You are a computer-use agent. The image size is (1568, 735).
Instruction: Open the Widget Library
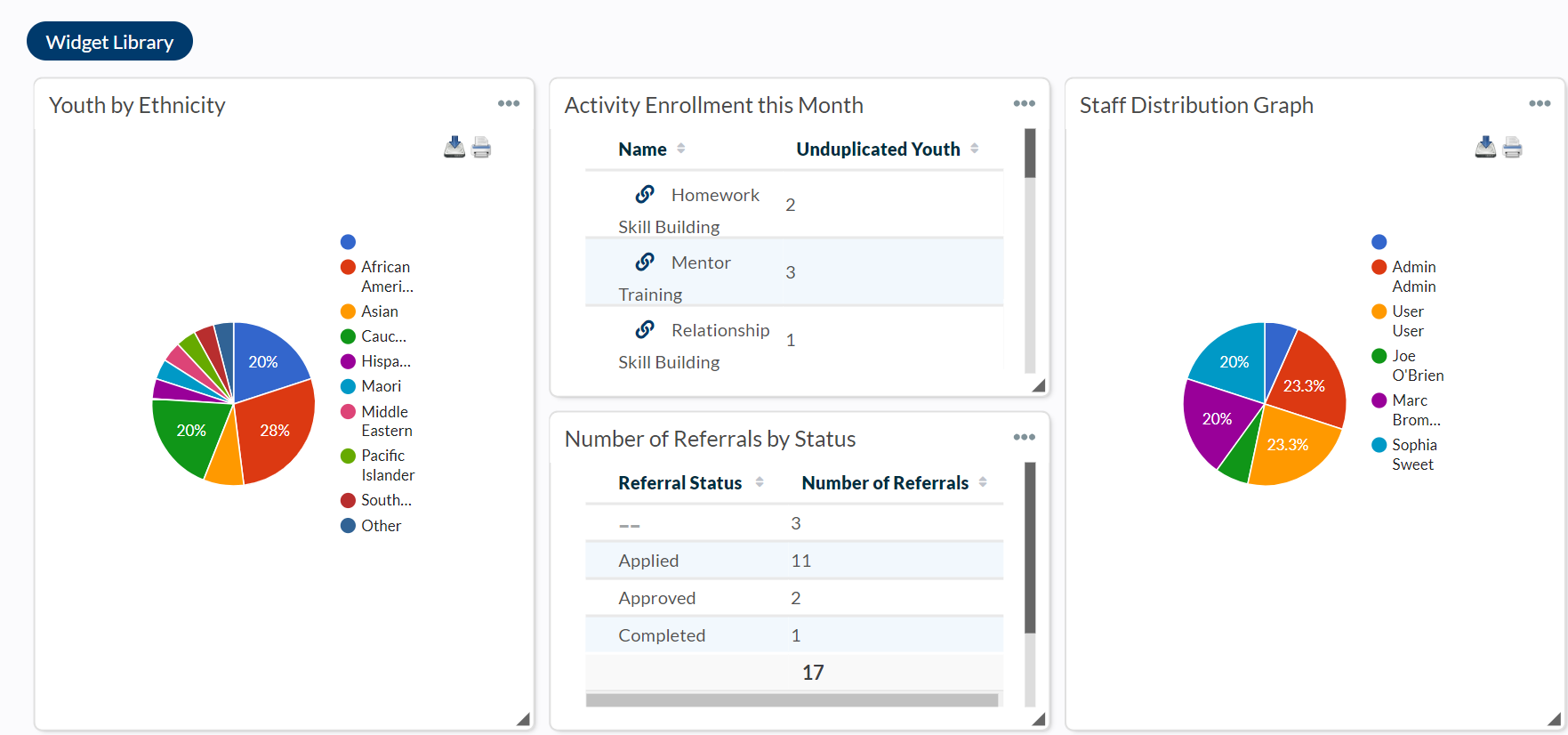[109, 42]
